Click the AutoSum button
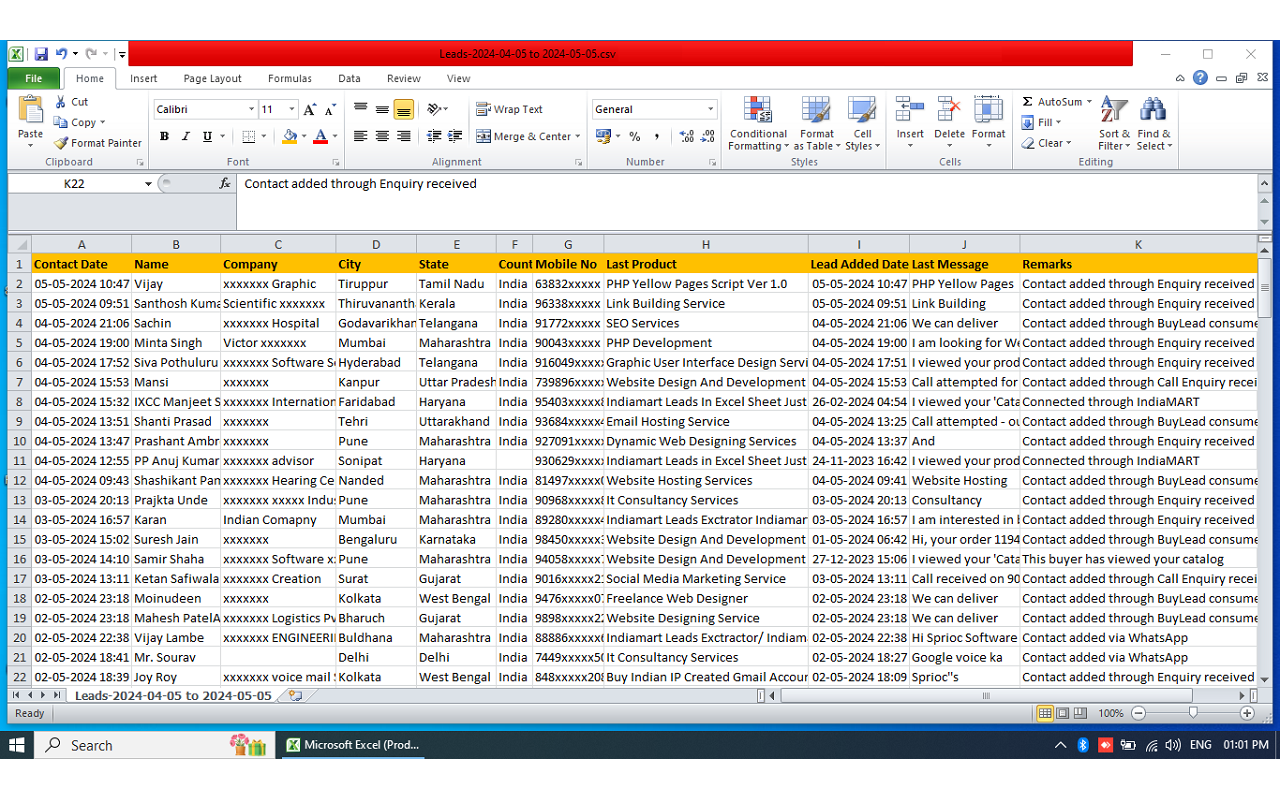 pyautogui.click(x=1052, y=102)
